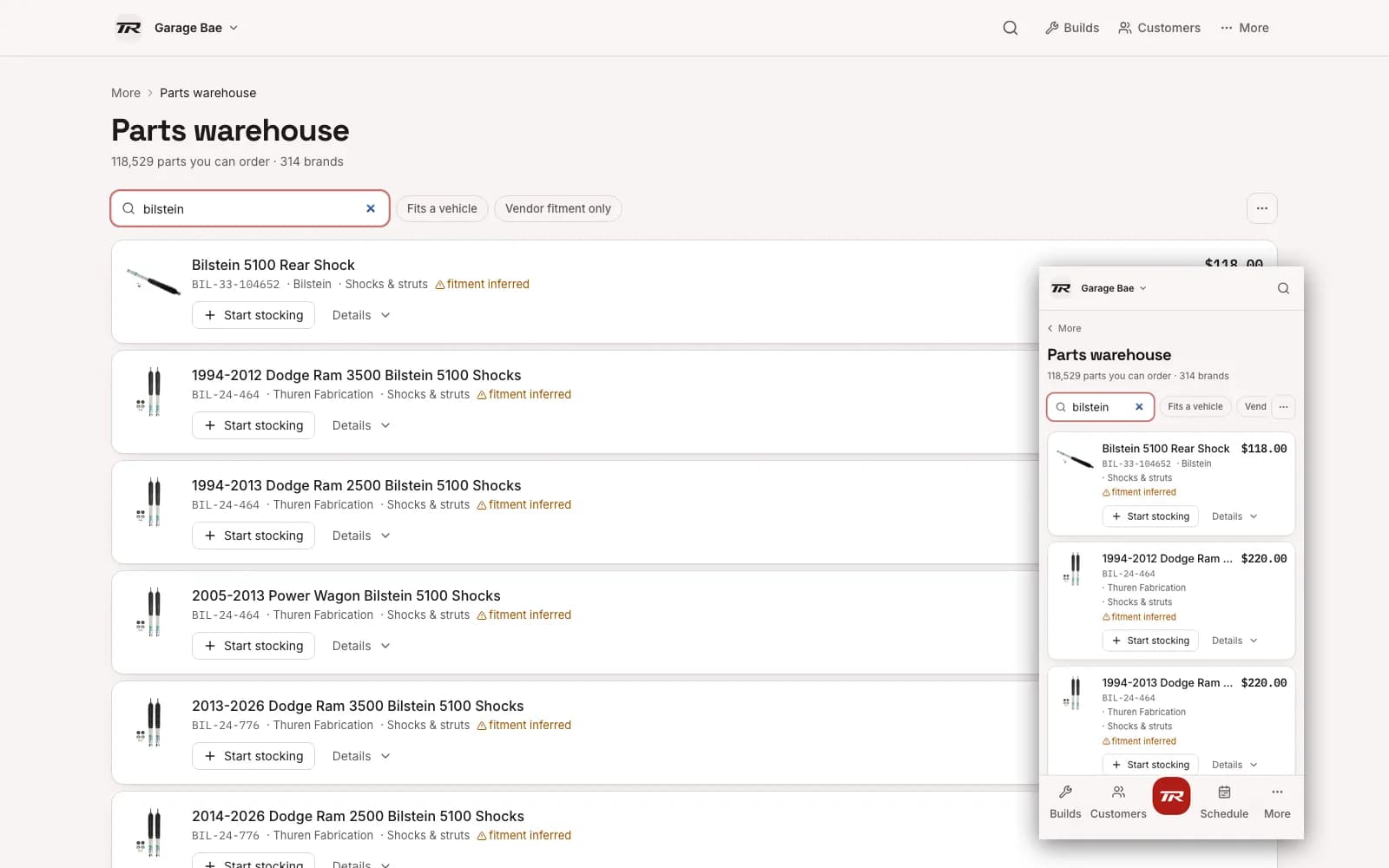This screenshot has width=1389, height=868.
Task: Open Schedule in the mobile bottom bar
Action: (x=1224, y=802)
